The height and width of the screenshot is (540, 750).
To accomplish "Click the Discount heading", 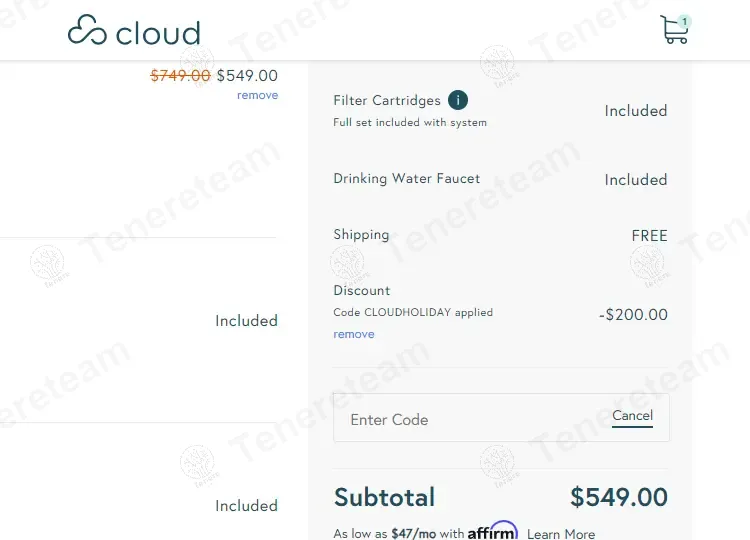I will [x=362, y=291].
